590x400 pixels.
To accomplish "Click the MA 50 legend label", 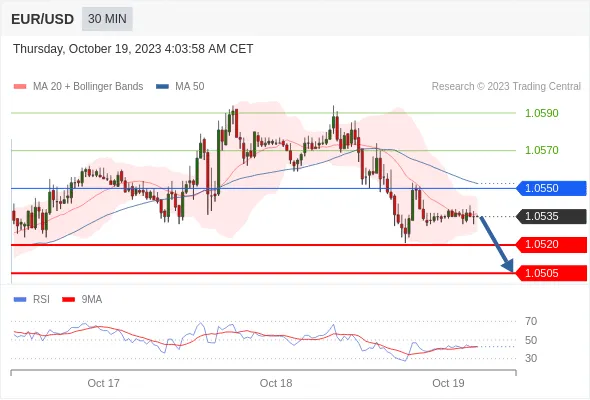I will [190, 87].
